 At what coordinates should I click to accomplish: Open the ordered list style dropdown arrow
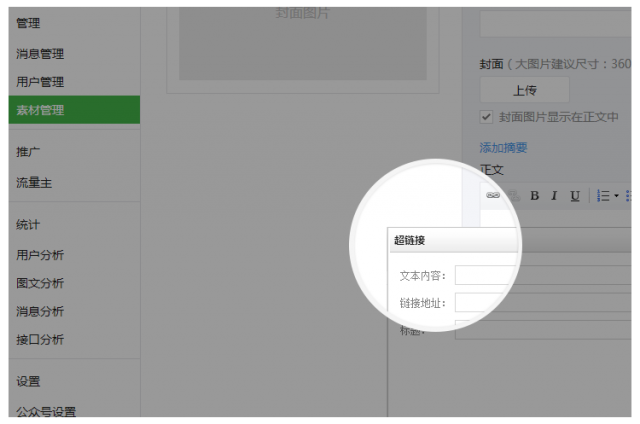tap(616, 196)
